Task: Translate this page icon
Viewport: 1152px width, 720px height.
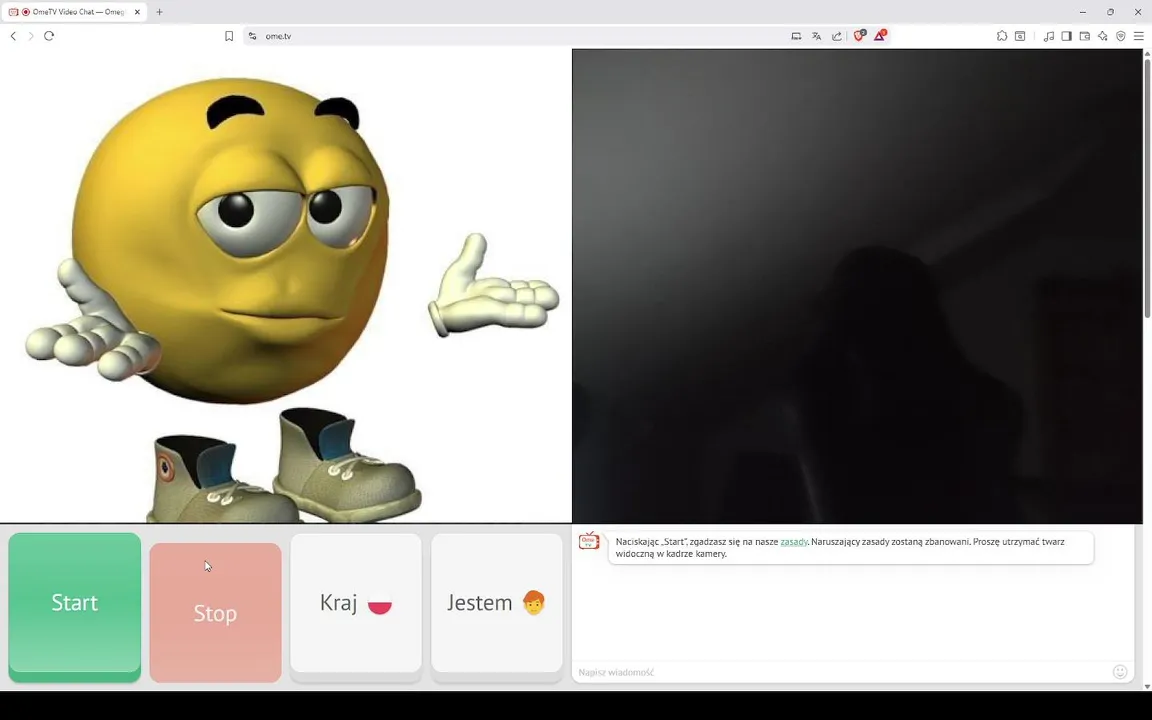Action: (816, 36)
